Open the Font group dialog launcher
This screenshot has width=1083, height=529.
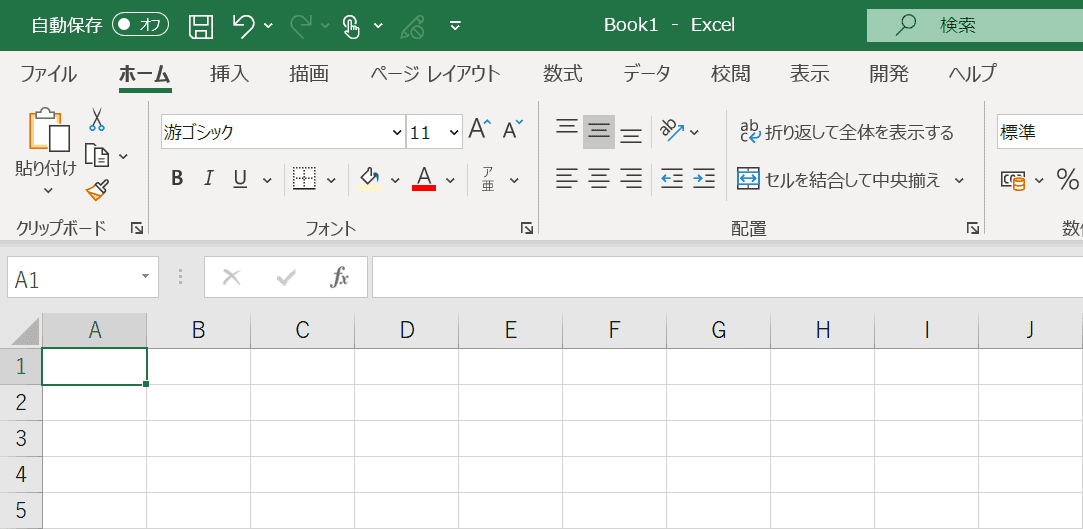526,228
